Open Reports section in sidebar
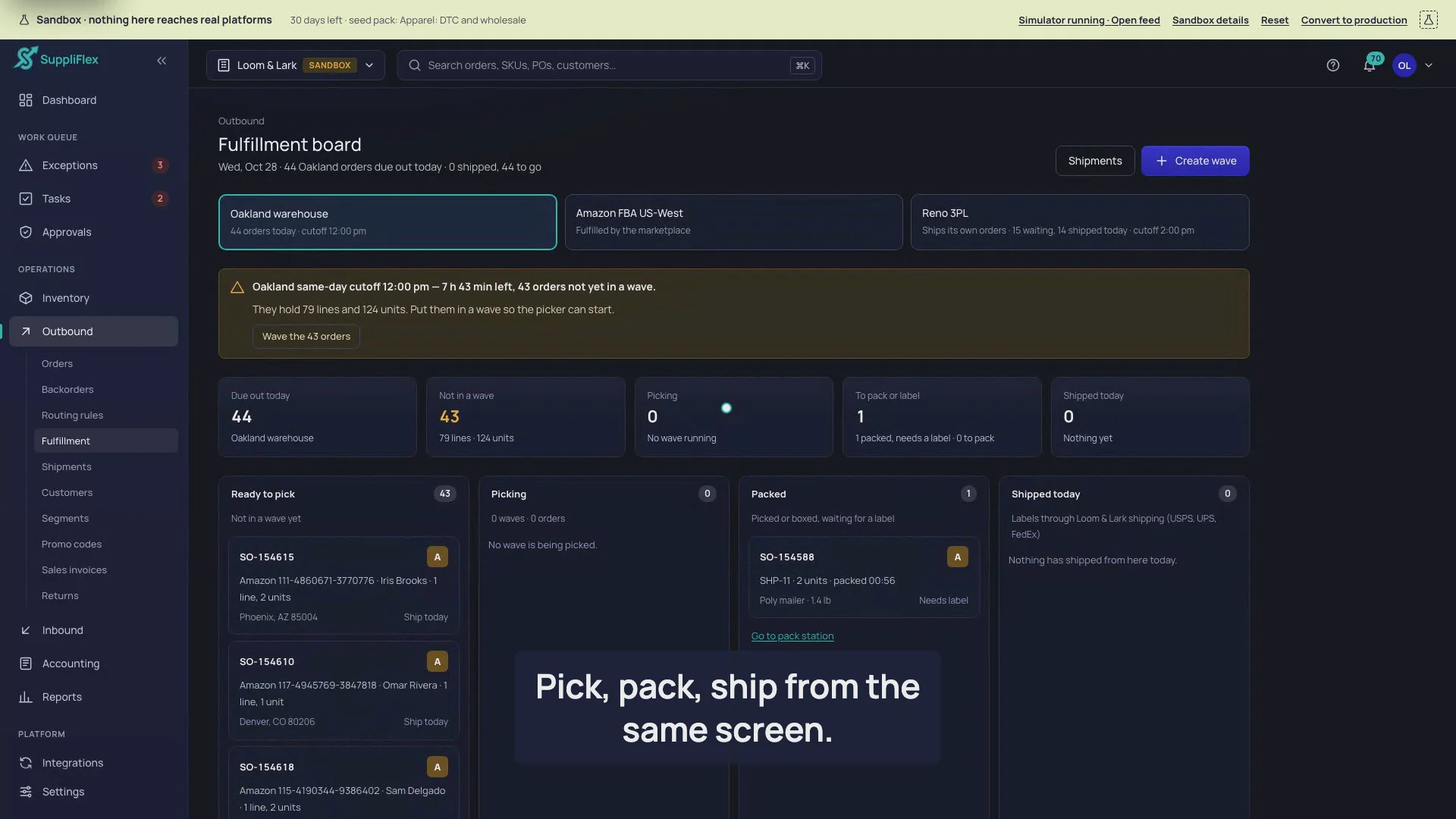Screen dimensions: 1456x819 [x=94, y=697]
